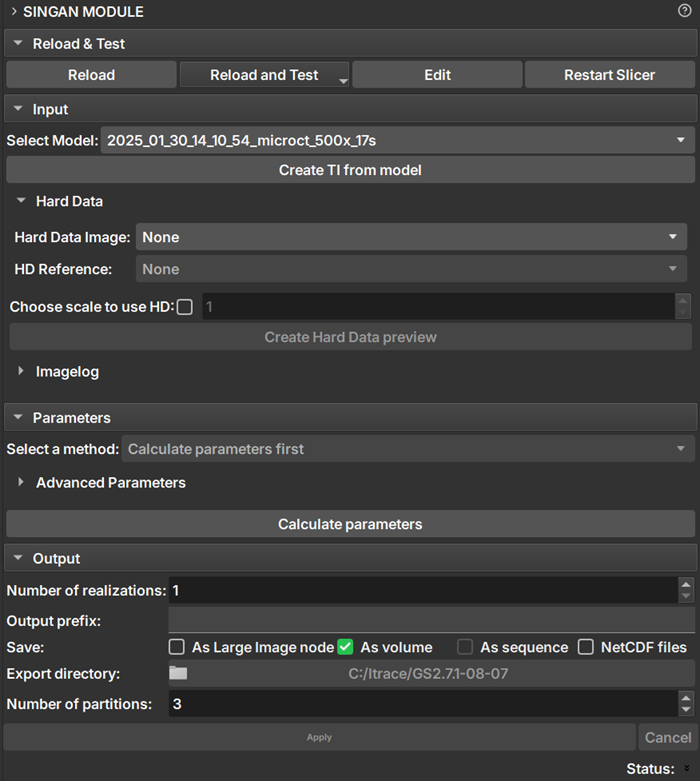700x781 pixels.
Task: Expand the Advanced Parameters section
Action: coord(22,482)
